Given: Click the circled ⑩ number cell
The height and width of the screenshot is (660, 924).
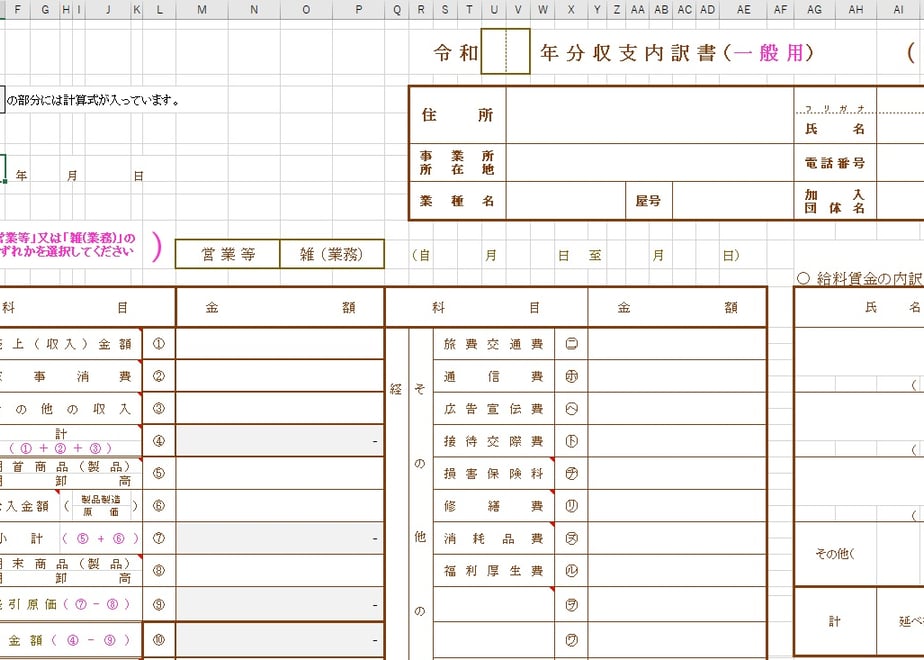Looking at the screenshot, I should click(x=159, y=640).
